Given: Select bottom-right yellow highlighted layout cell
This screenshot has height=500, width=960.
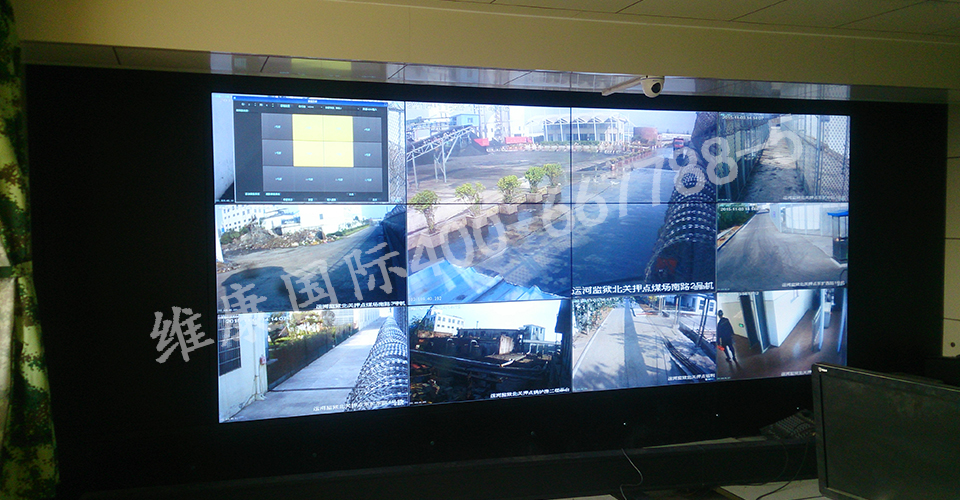Looking at the screenshot, I should tap(338, 153).
